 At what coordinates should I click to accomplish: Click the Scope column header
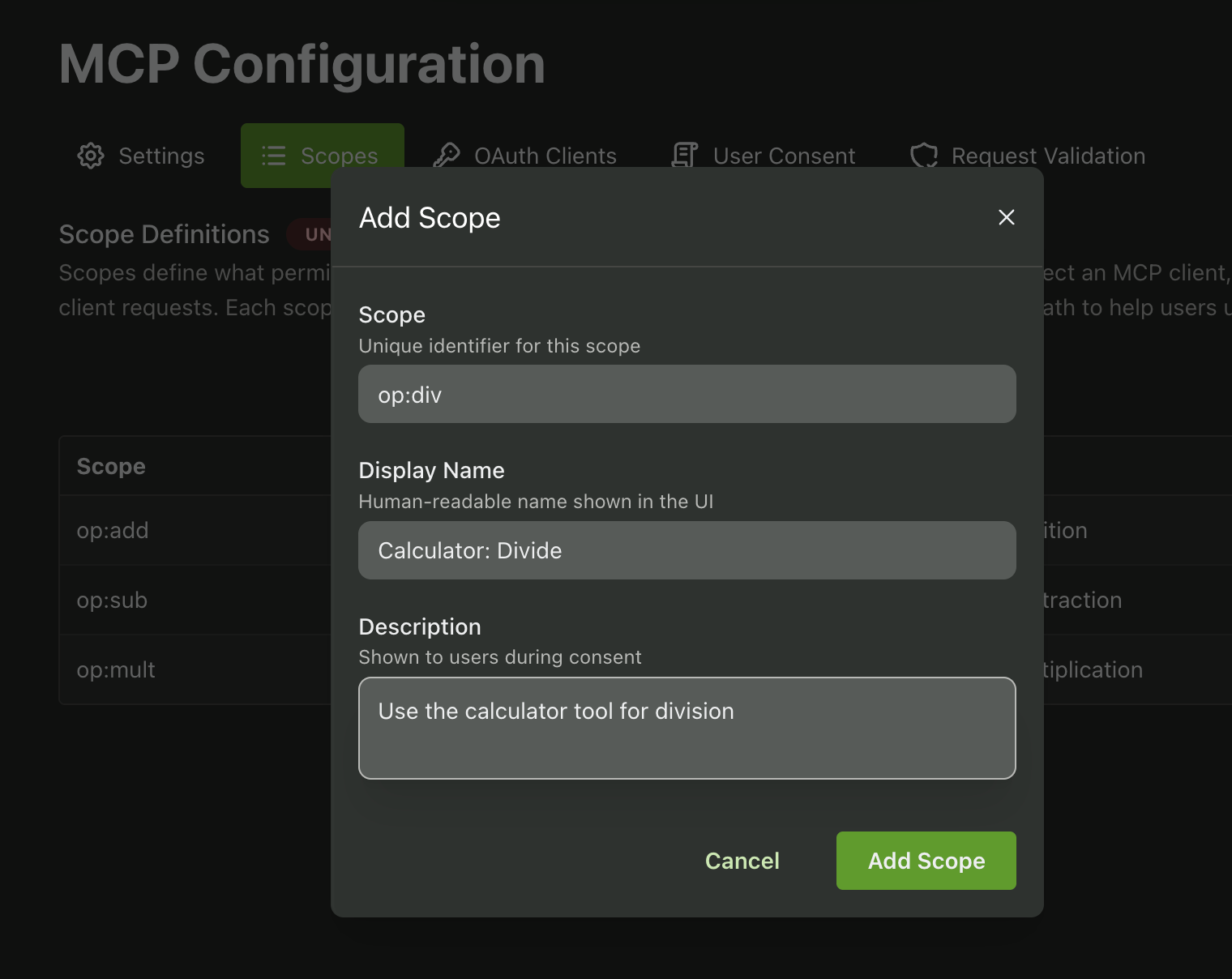pos(111,466)
